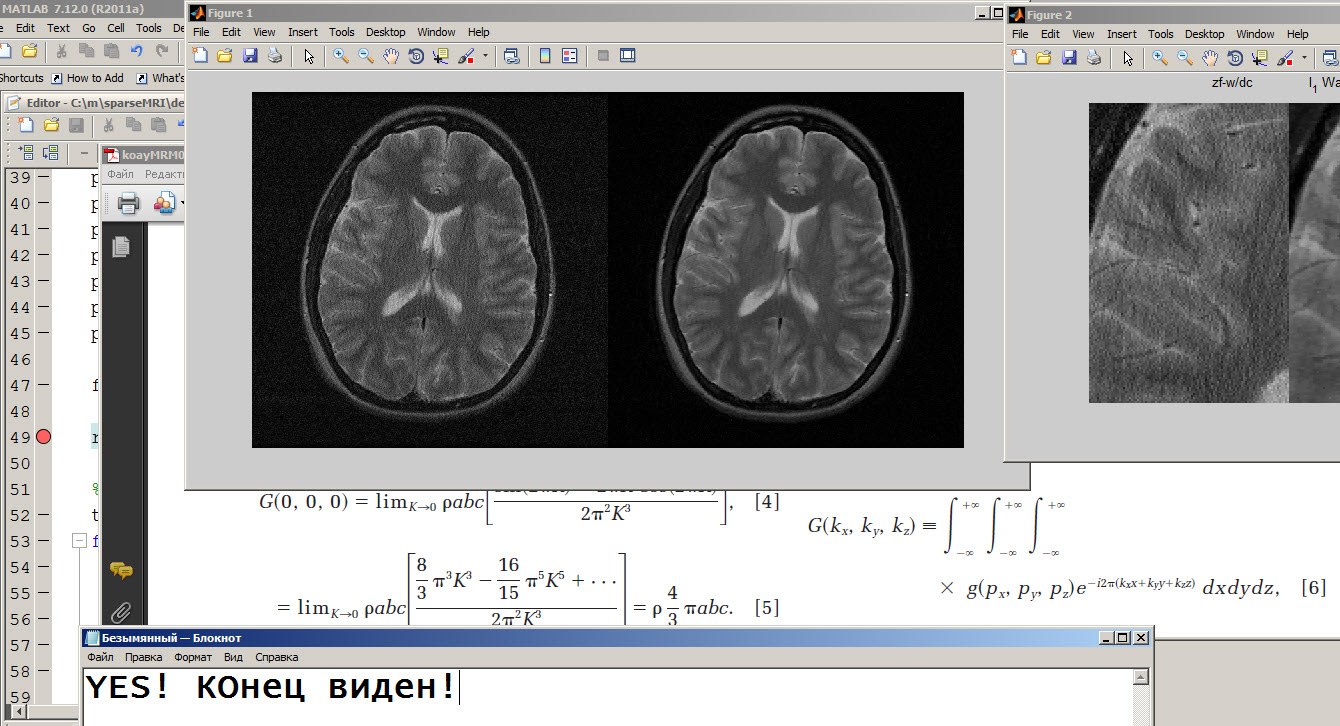The height and width of the screenshot is (726, 1340).
Task: Click Zoom Out tool in Figure 2
Action: pyautogui.click(x=1184, y=58)
